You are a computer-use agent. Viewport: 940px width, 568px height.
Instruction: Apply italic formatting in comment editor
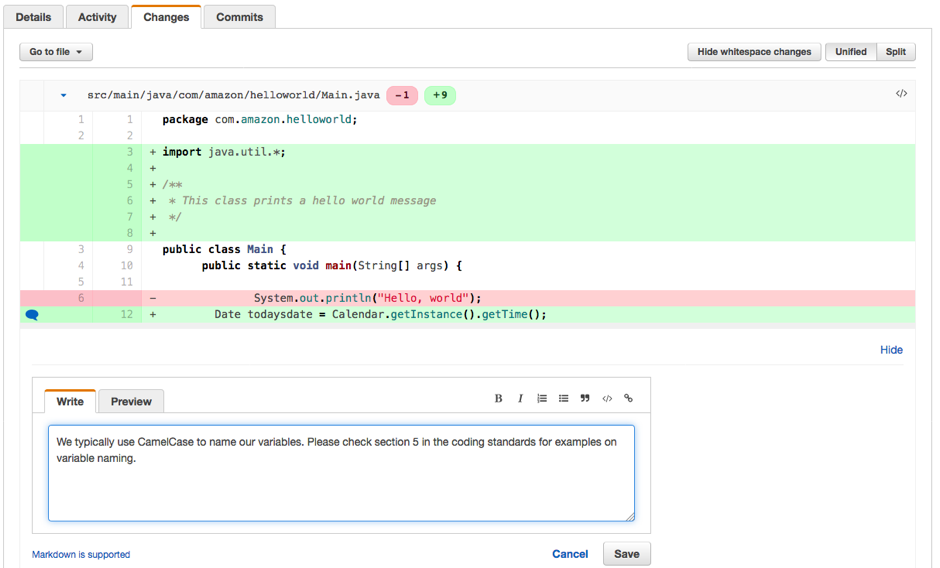pos(520,398)
